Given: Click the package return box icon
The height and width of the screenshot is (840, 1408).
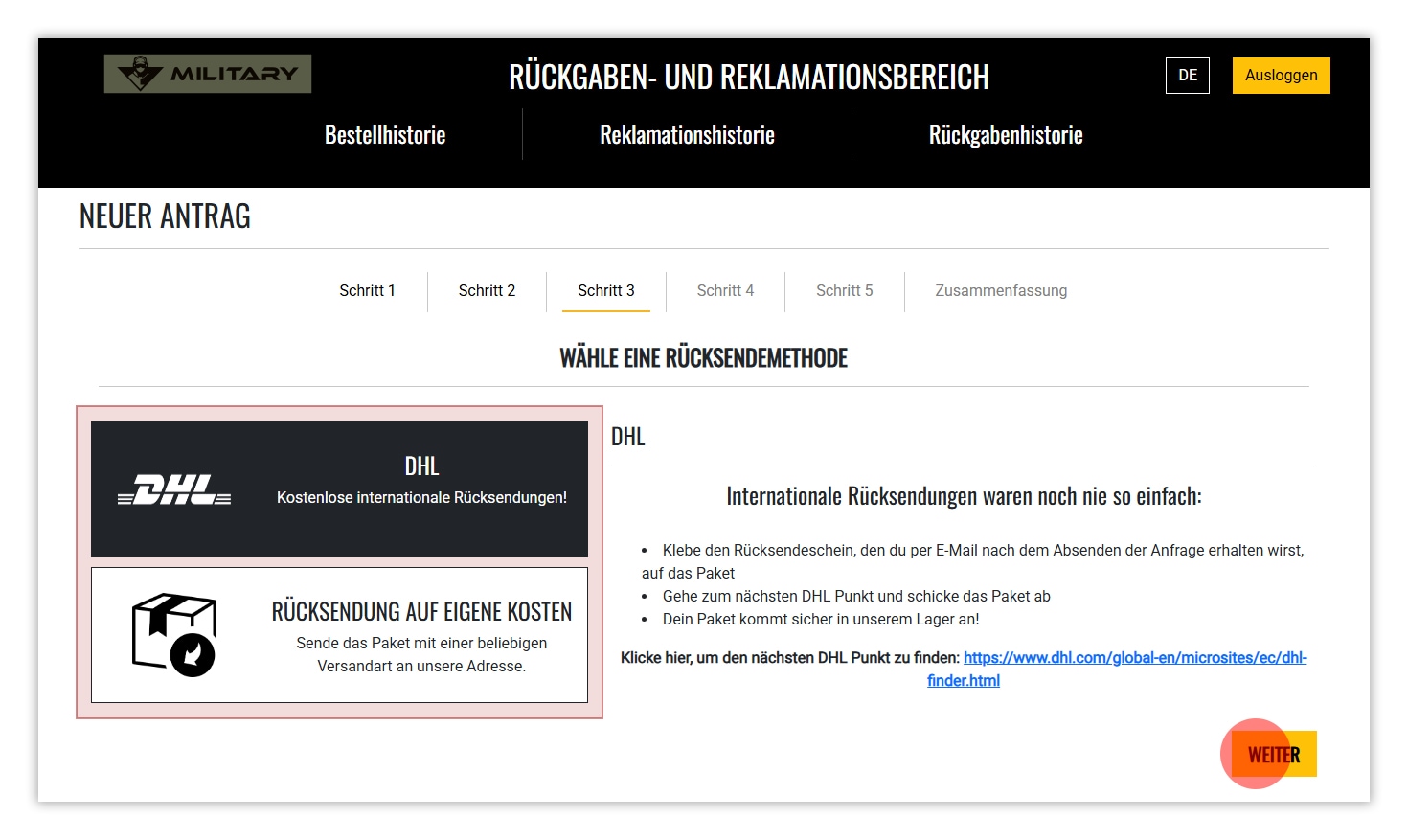Looking at the screenshot, I should 174,634.
